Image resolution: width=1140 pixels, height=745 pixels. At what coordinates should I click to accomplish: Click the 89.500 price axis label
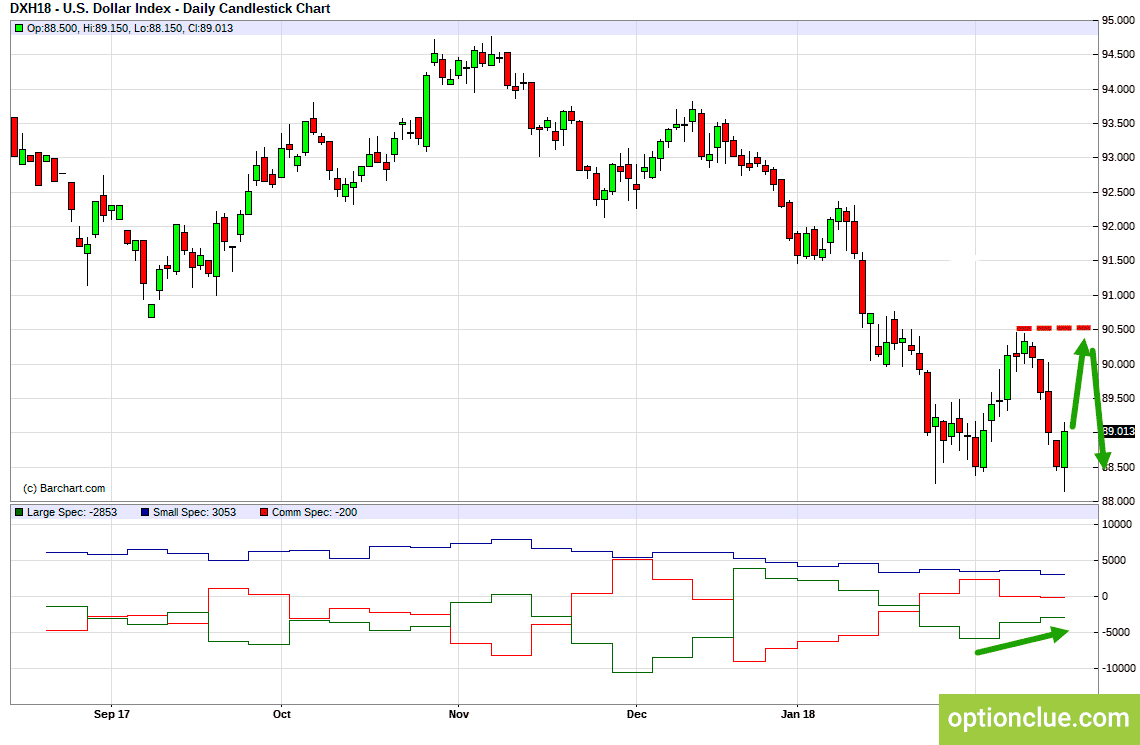coord(1118,399)
